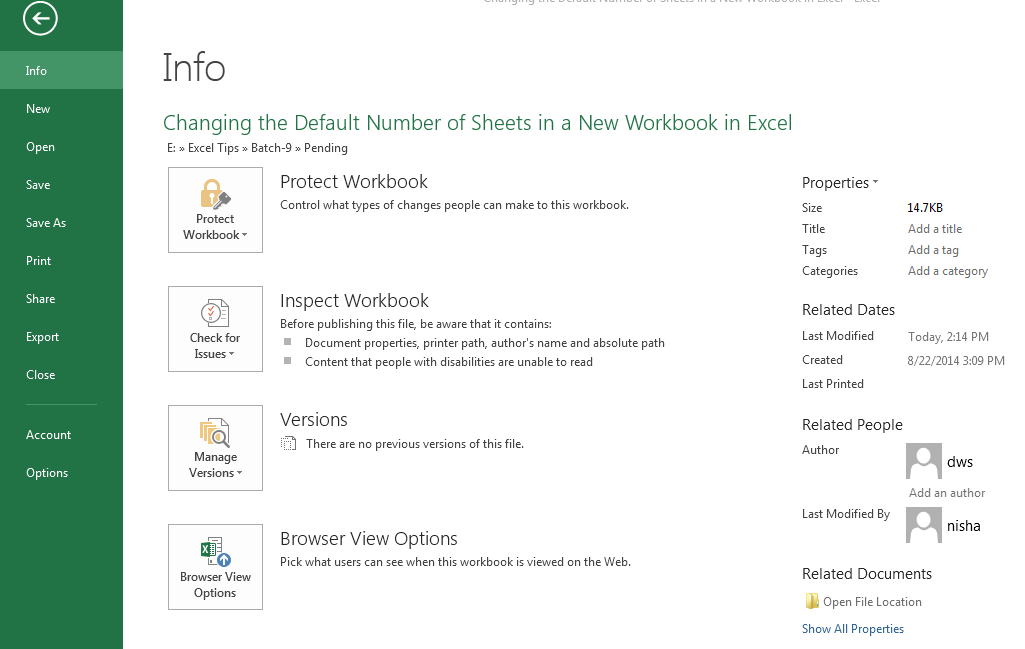The height and width of the screenshot is (649, 1025).
Task: Choose Open in the sidebar
Action: [61, 146]
